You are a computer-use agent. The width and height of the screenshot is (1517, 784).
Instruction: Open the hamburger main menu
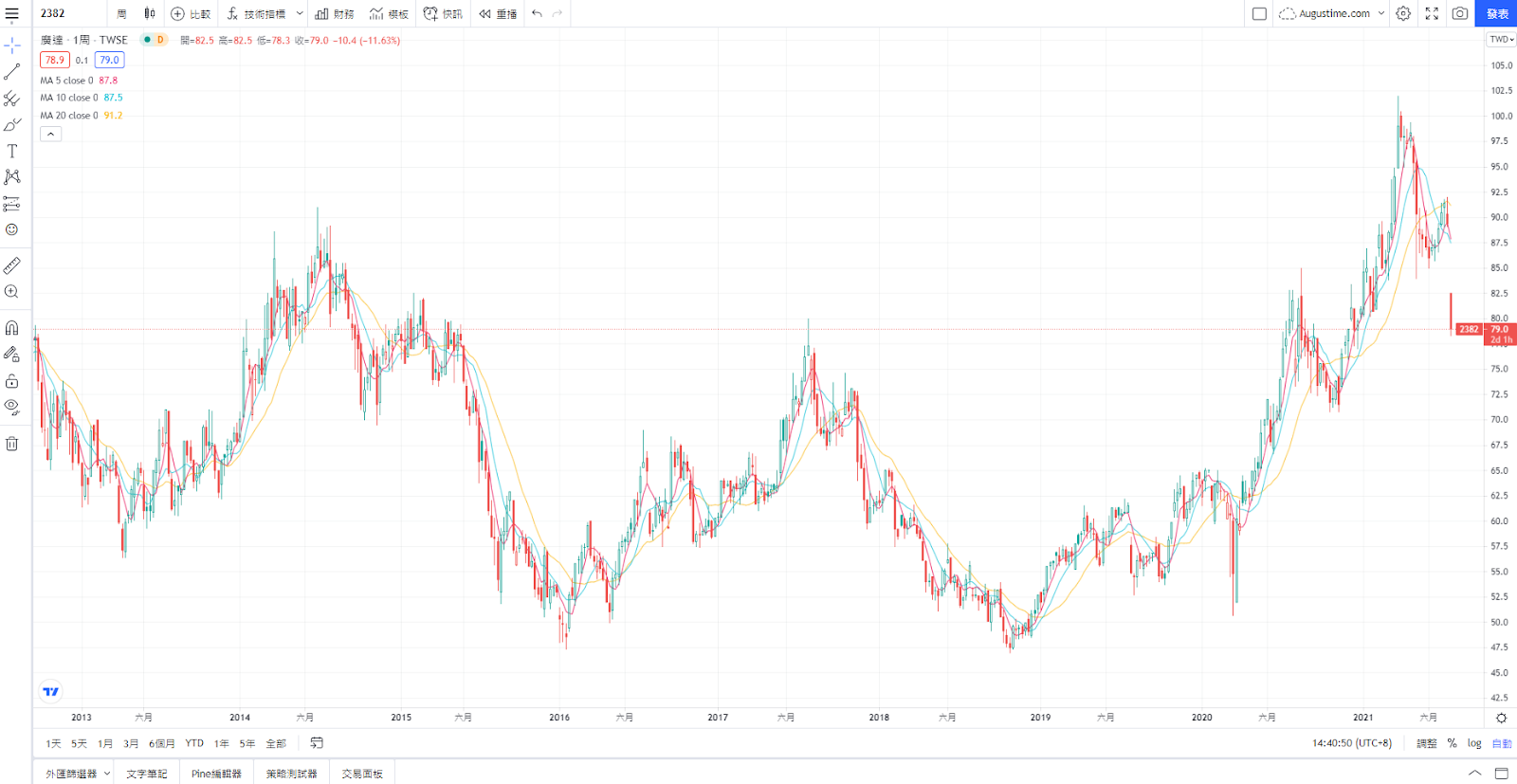[12, 13]
